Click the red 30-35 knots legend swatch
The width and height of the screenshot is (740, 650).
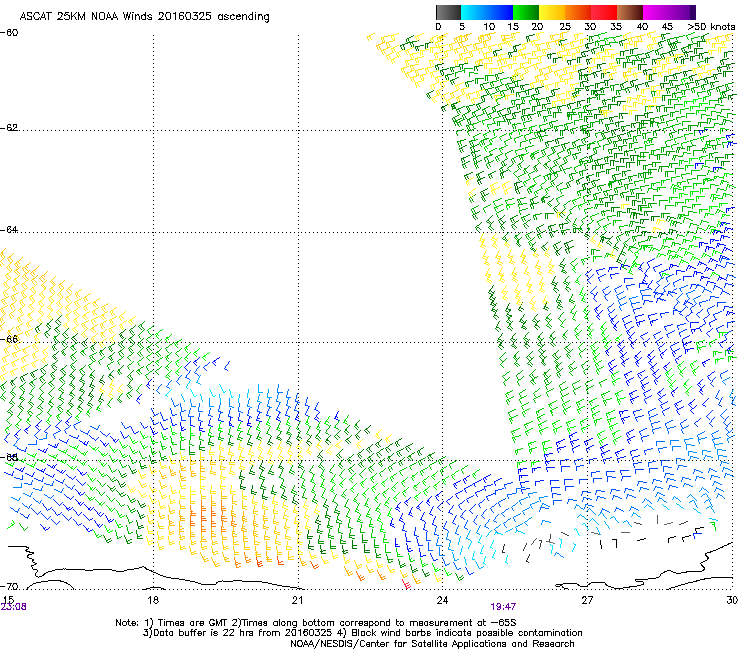(604, 12)
